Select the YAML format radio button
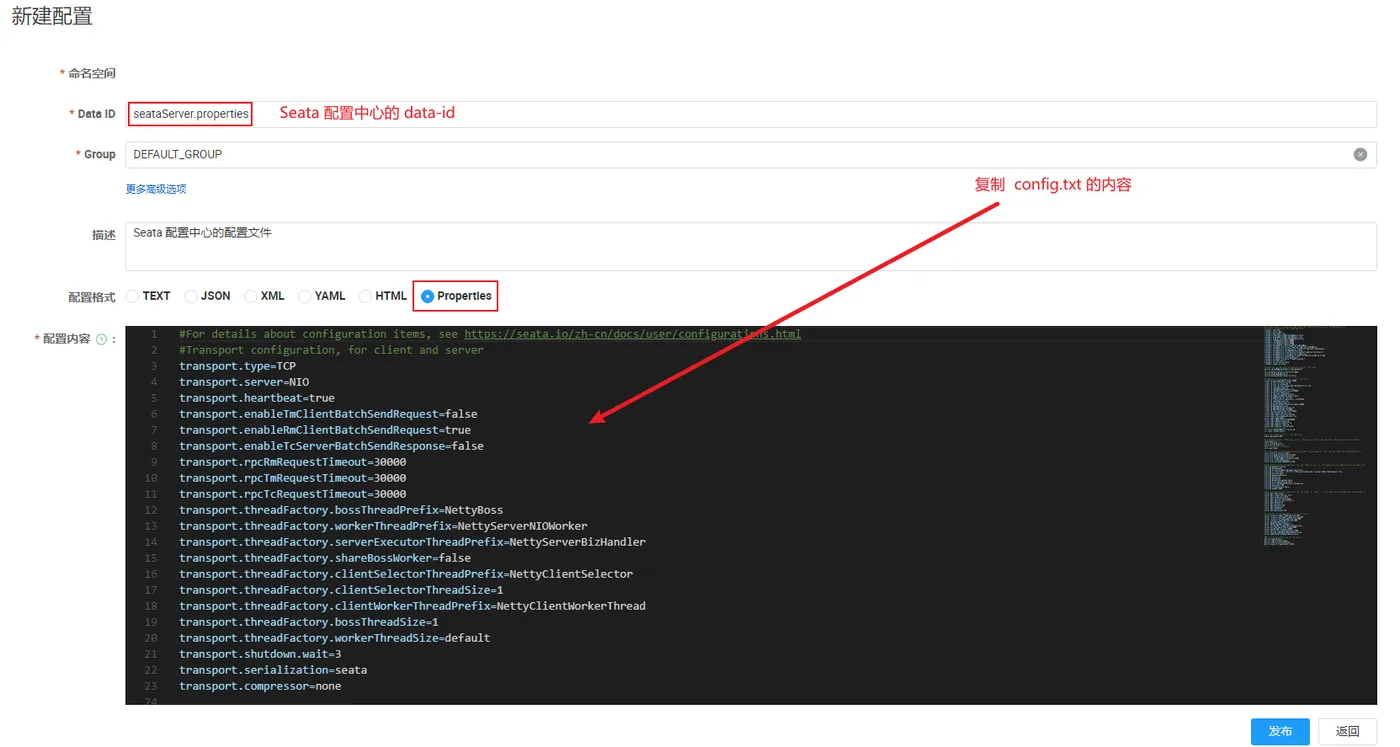This screenshot has height=747, width=1400. point(305,296)
